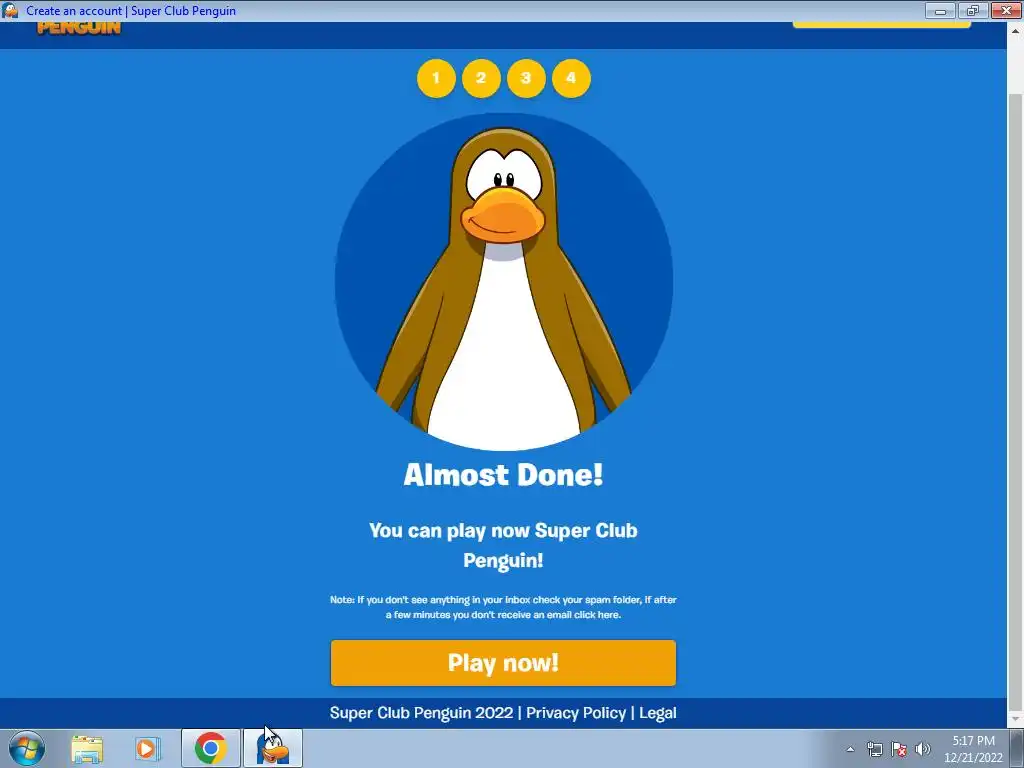
Task: Open the Windows Start menu
Action: pyautogui.click(x=27, y=748)
